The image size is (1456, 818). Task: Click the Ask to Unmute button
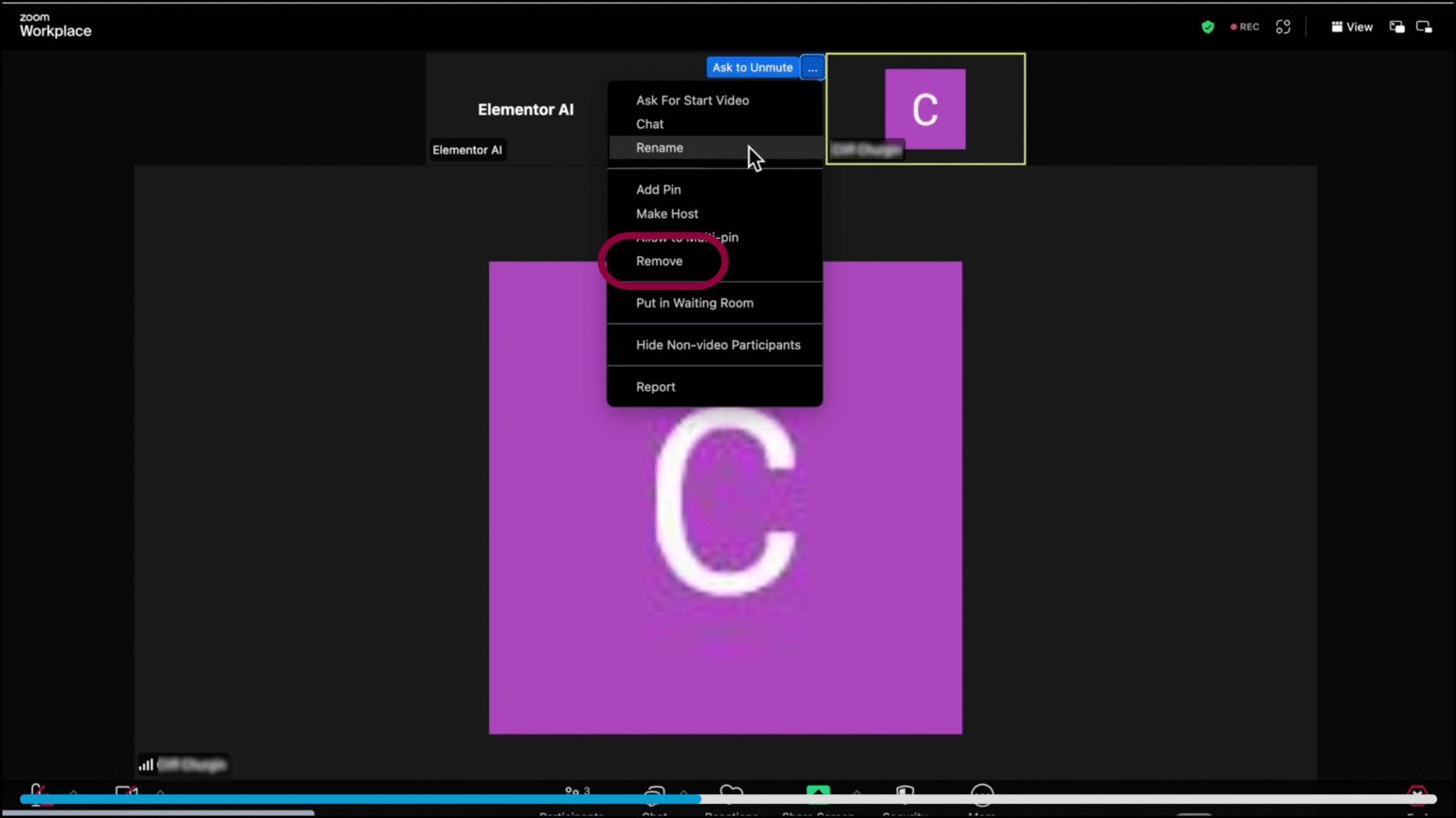tap(752, 67)
